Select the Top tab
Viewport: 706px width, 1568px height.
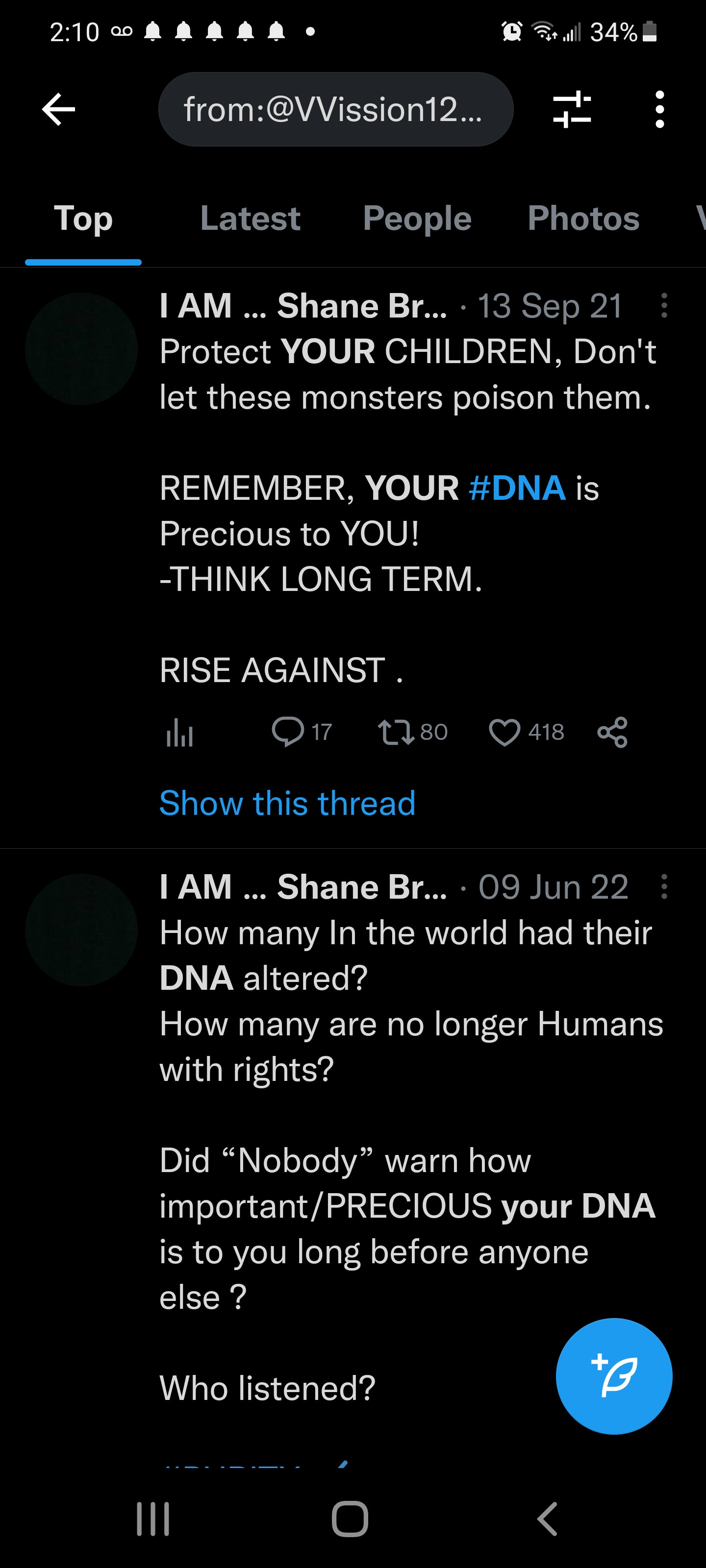83,219
